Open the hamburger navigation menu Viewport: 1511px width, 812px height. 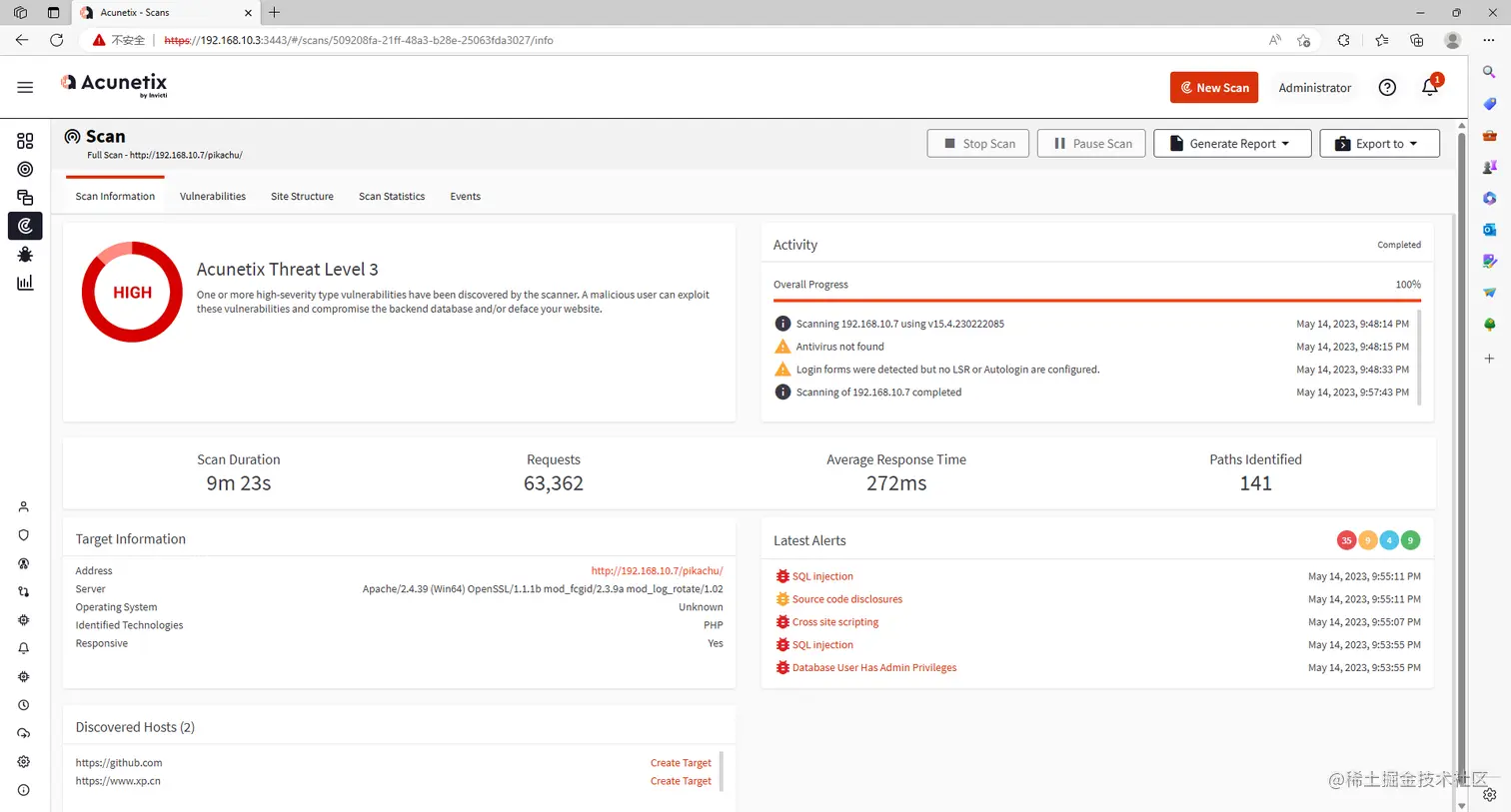tap(25, 87)
